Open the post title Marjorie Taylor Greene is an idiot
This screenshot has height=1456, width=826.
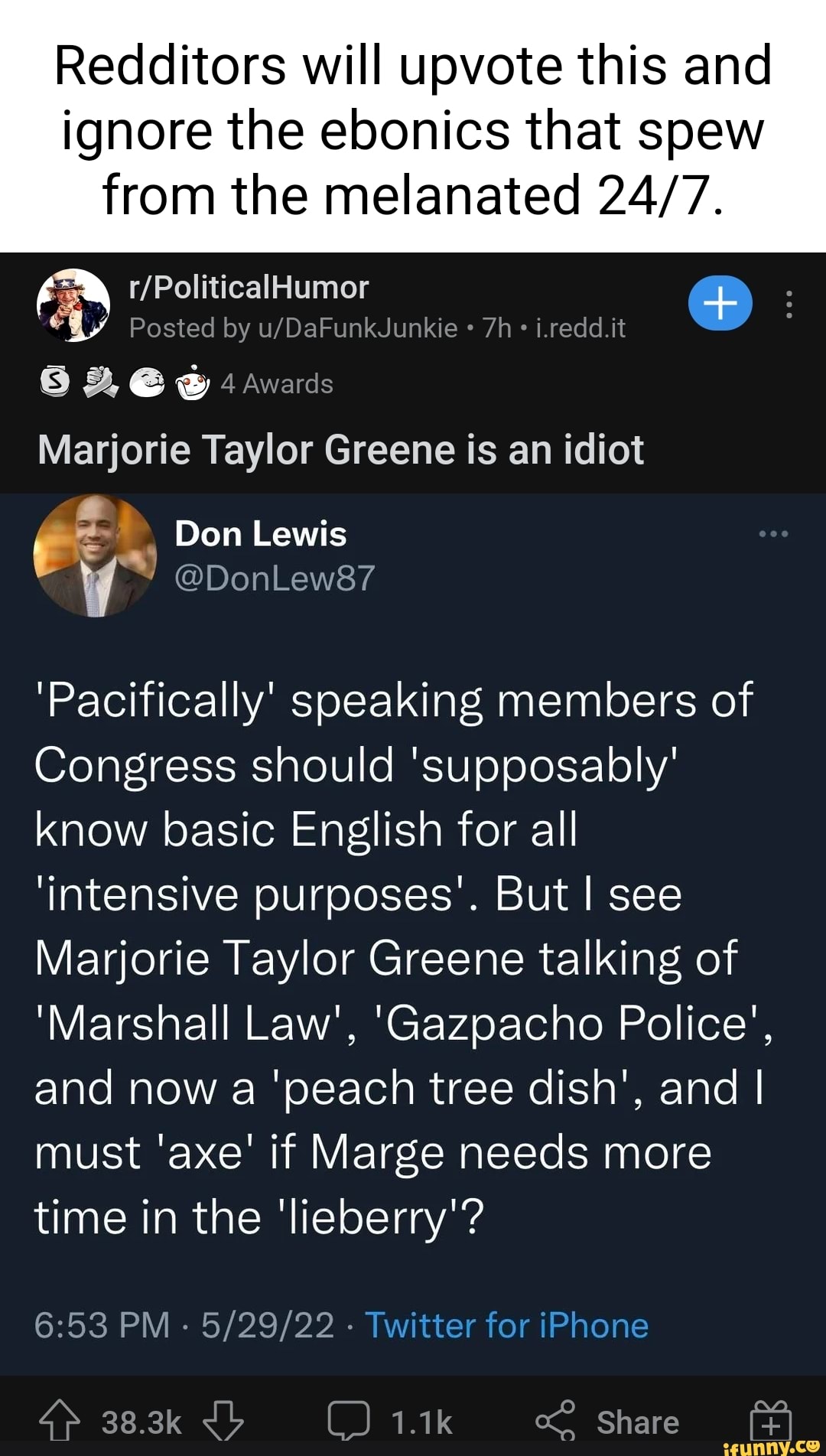(340, 449)
